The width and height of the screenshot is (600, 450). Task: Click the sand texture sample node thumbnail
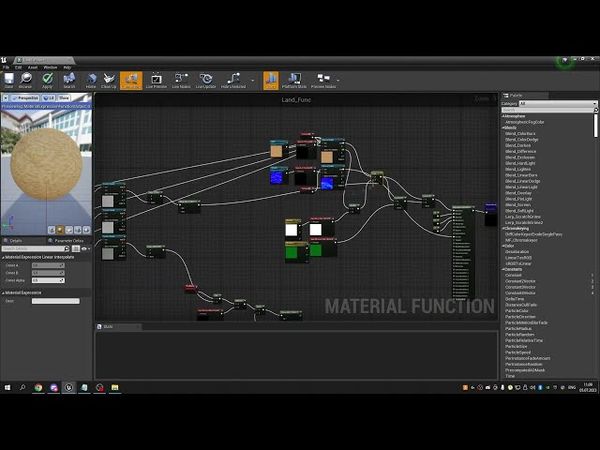pyautogui.click(x=276, y=152)
